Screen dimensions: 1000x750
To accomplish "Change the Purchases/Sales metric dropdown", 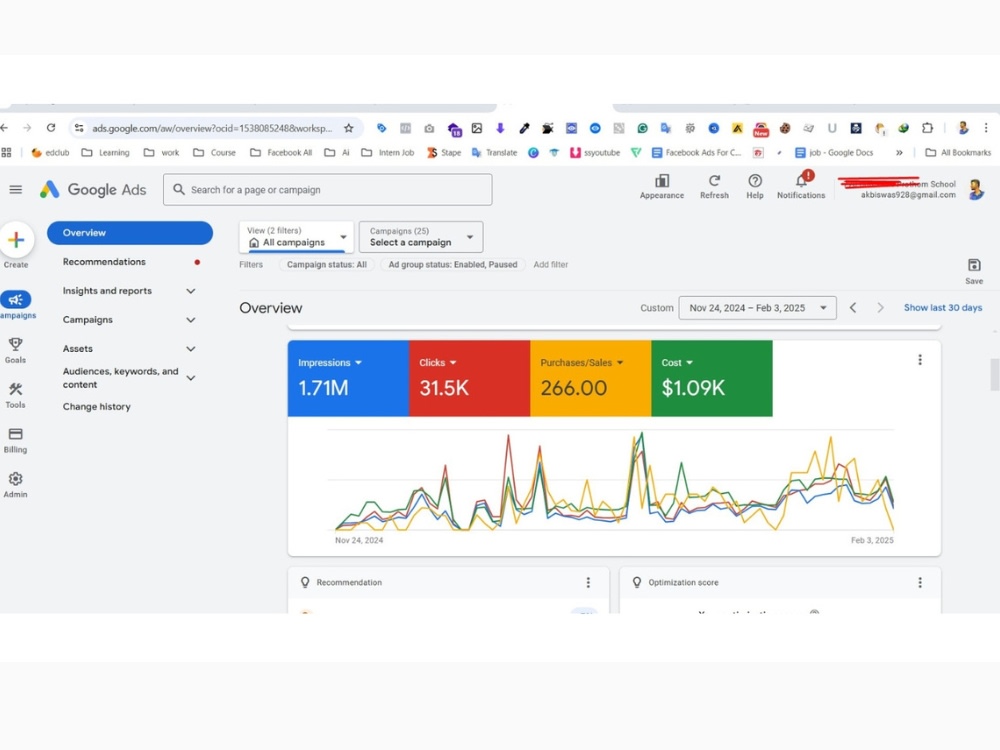I will click(x=582, y=362).
